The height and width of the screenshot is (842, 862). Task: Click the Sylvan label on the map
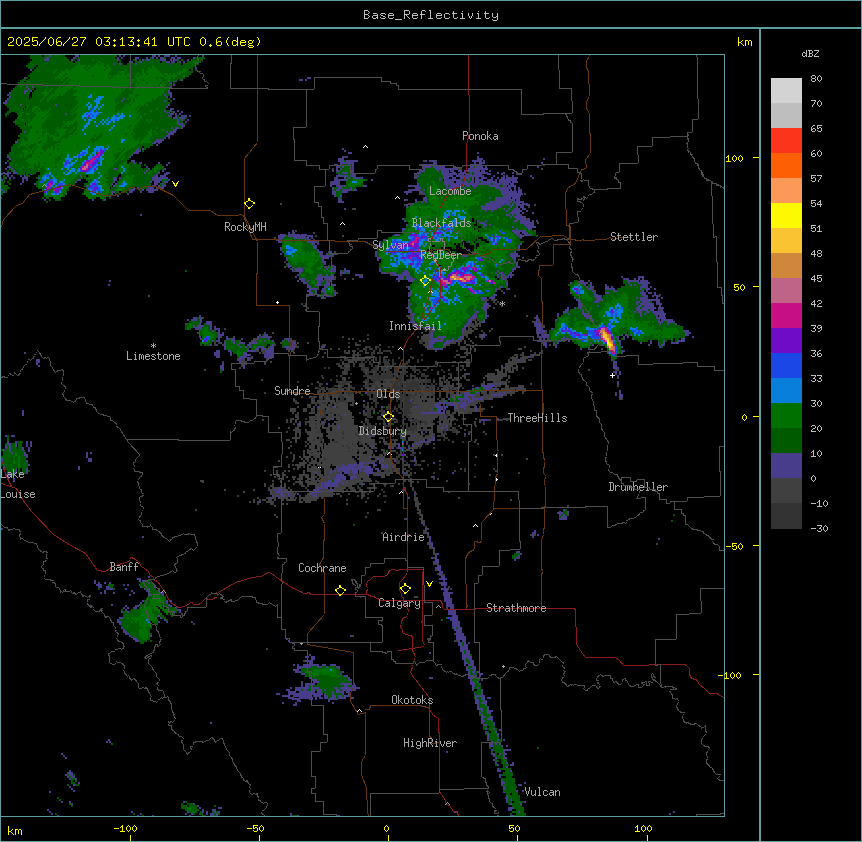click(390, 245)
